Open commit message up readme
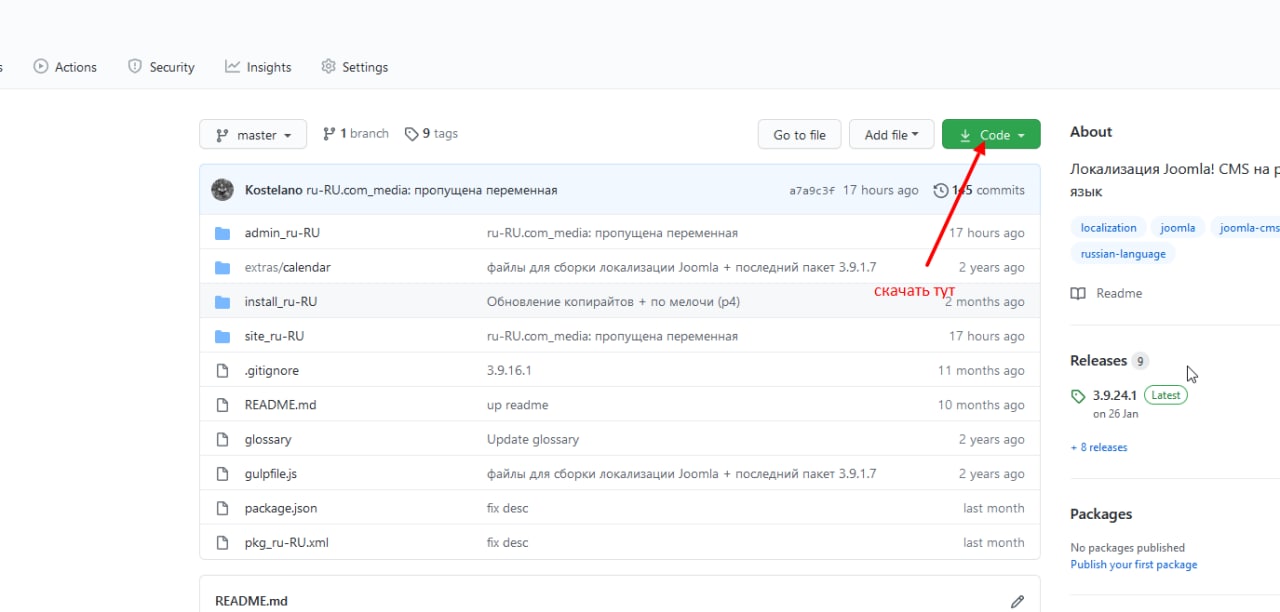The image size is (1280, 612). click(x=517, y=405)
